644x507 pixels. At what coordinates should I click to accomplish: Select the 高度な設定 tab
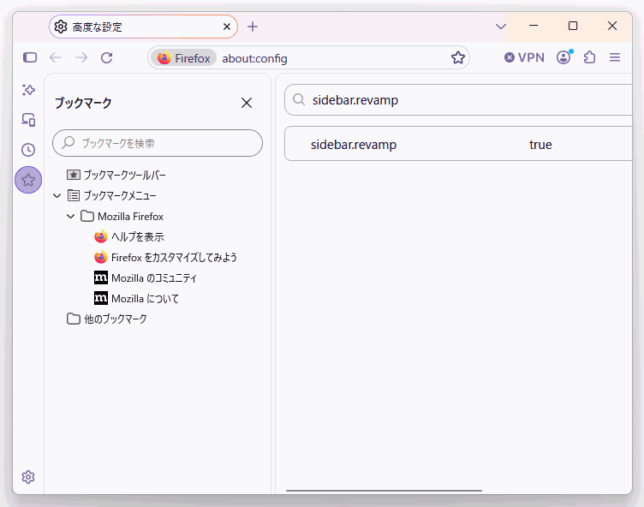[143, 27]
